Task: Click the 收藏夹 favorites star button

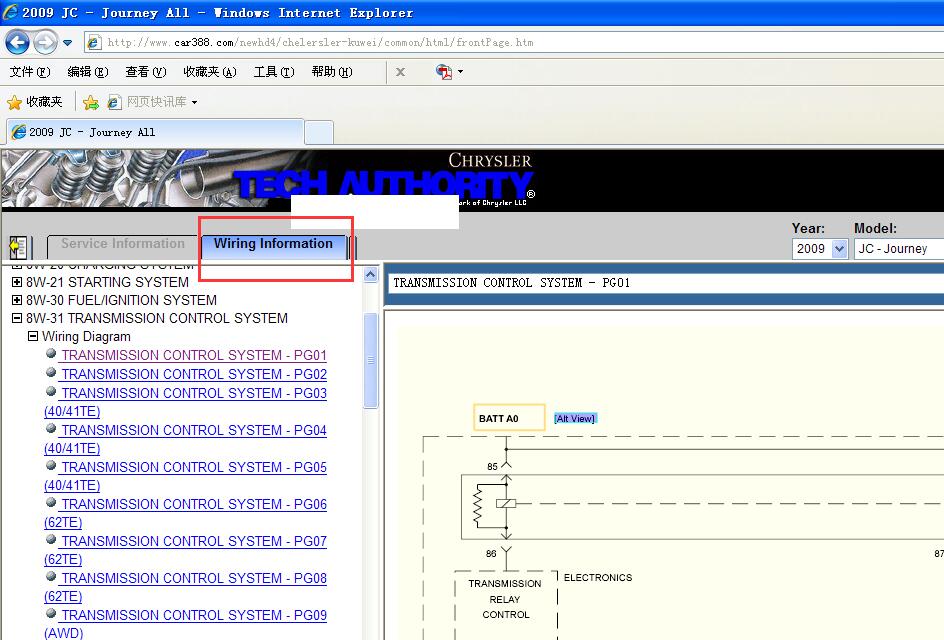Action: pos(35,102)
